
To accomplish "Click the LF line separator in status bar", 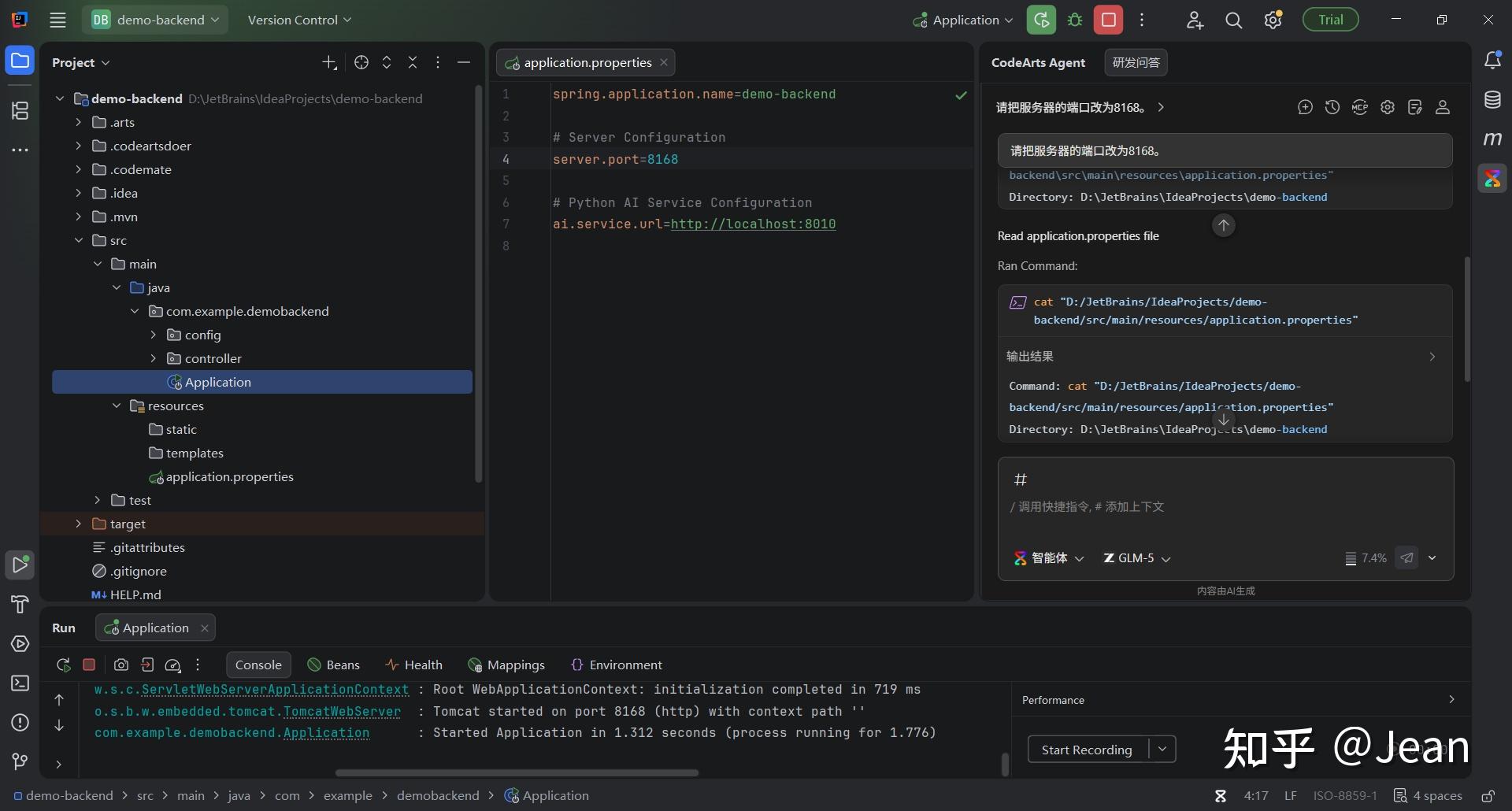I will click(1290, 795).
